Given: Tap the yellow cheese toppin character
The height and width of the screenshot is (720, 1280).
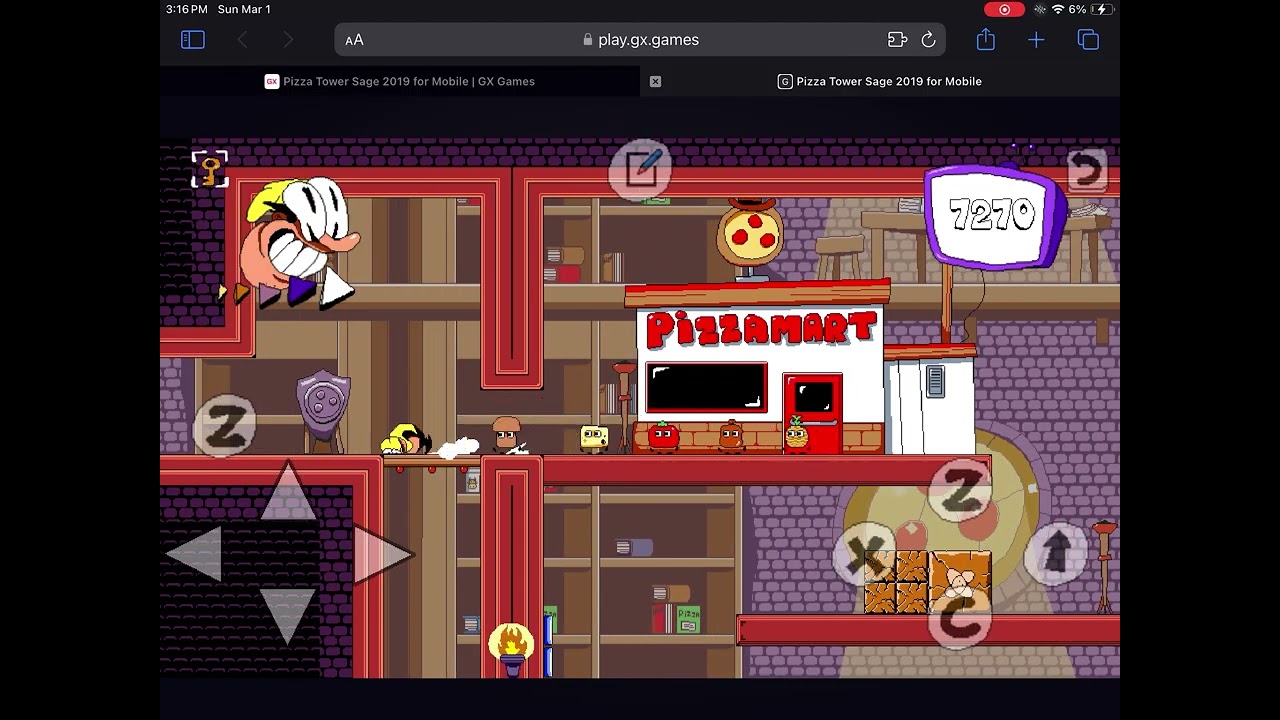Looking at the screenshot, I should [x=594, y=437].
